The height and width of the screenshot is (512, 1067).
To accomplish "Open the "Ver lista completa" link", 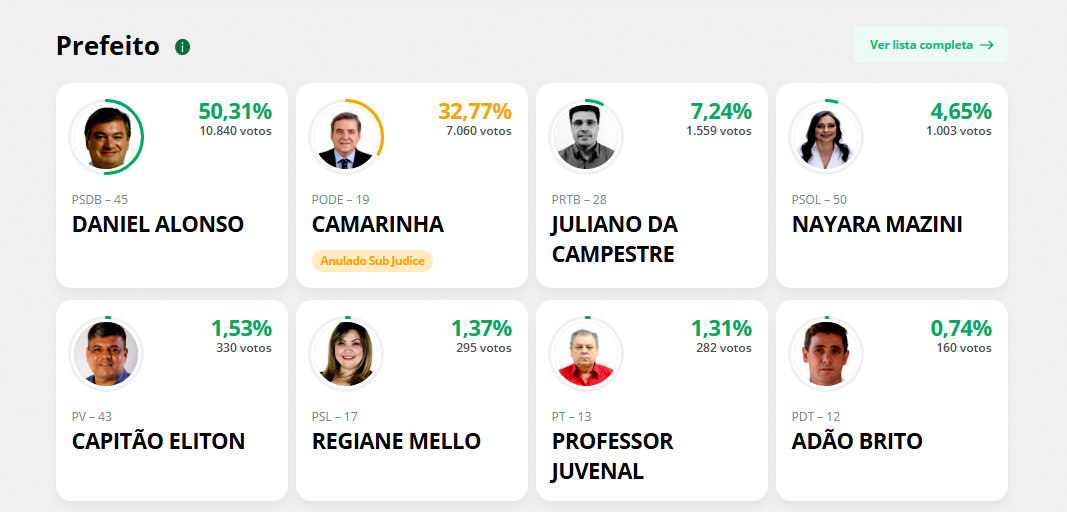I will point(920,45).
